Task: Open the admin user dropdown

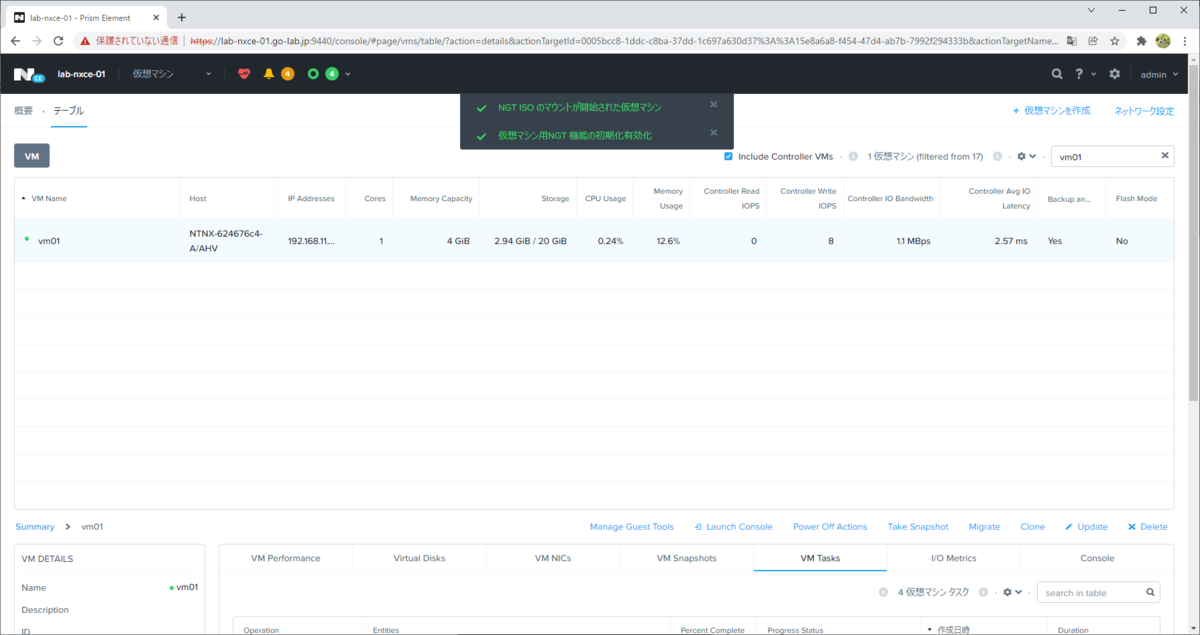Action: point(1159,74)
